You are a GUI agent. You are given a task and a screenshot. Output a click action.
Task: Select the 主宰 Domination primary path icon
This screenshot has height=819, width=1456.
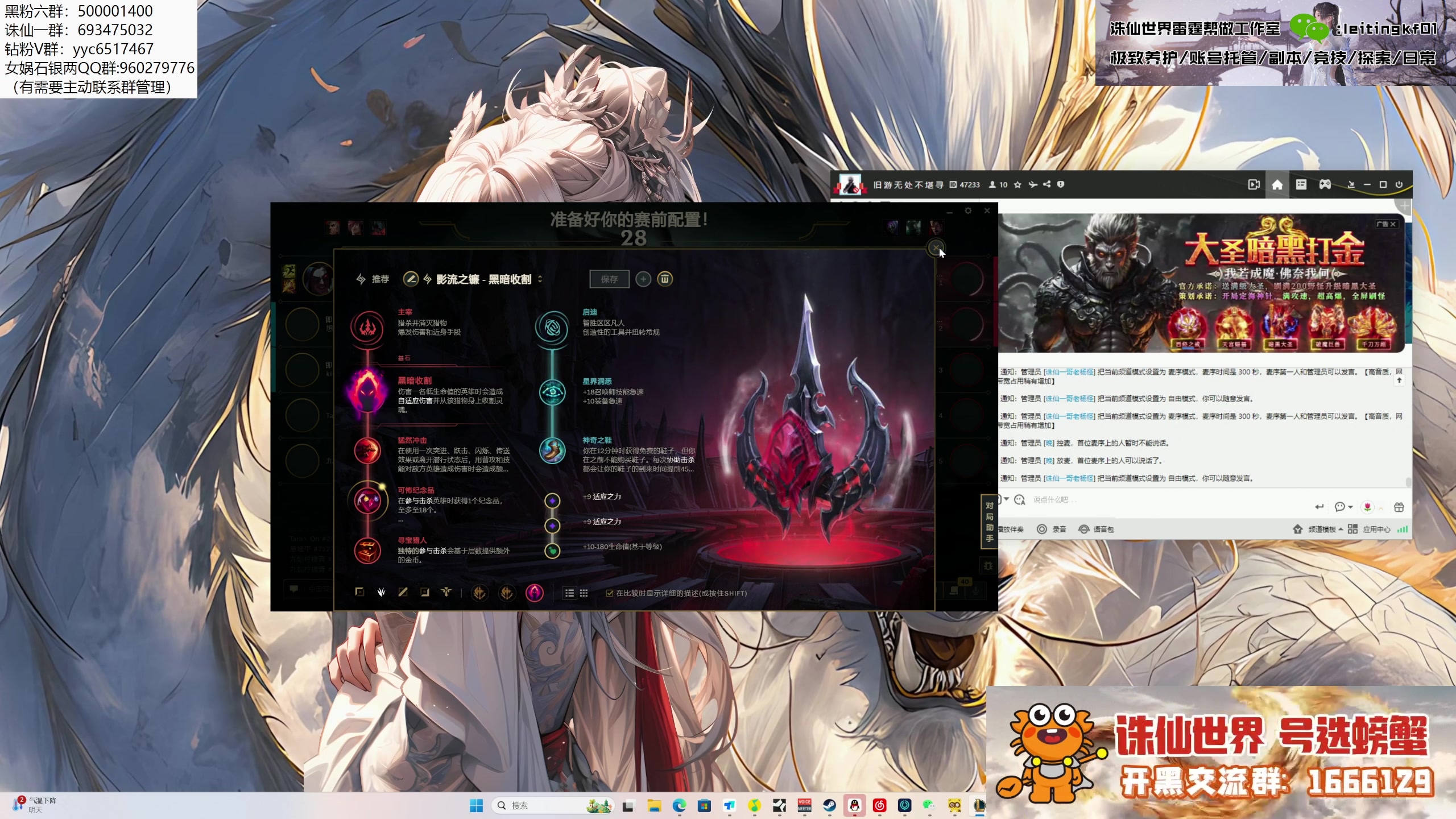[368, 327]
